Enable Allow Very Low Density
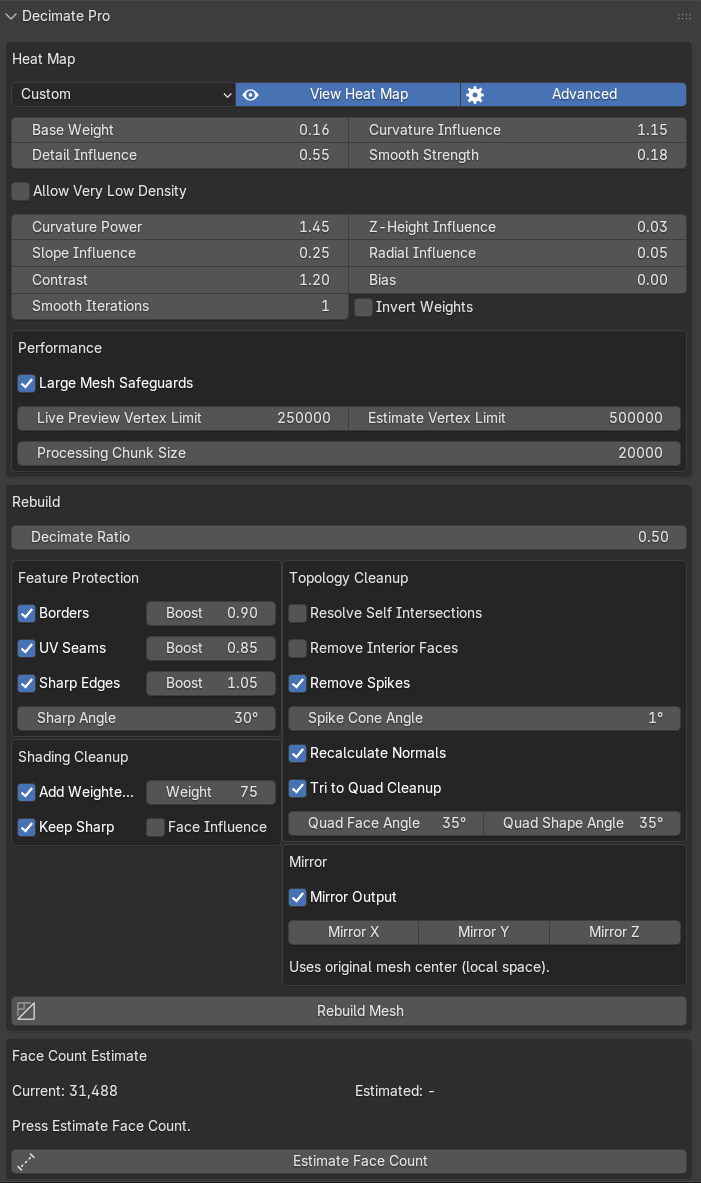 20,191
